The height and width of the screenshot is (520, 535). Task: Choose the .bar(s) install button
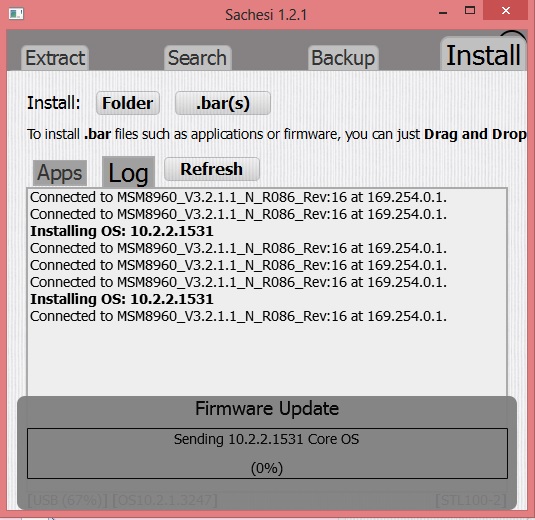223,103
